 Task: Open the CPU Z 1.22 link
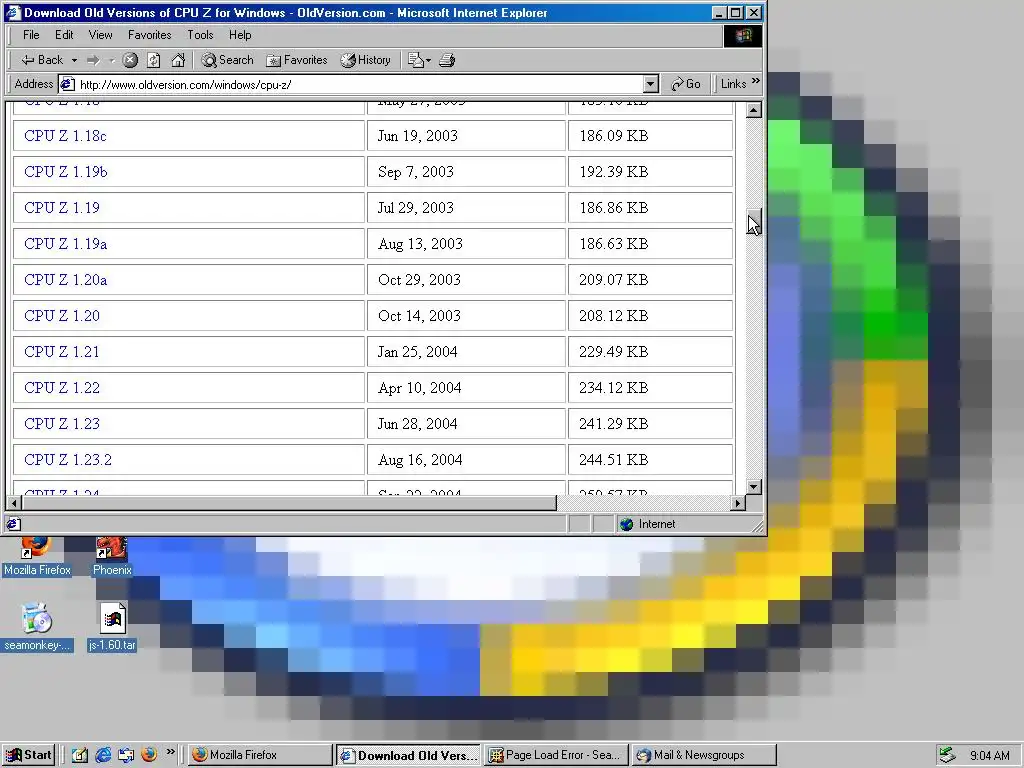[62, 387]
